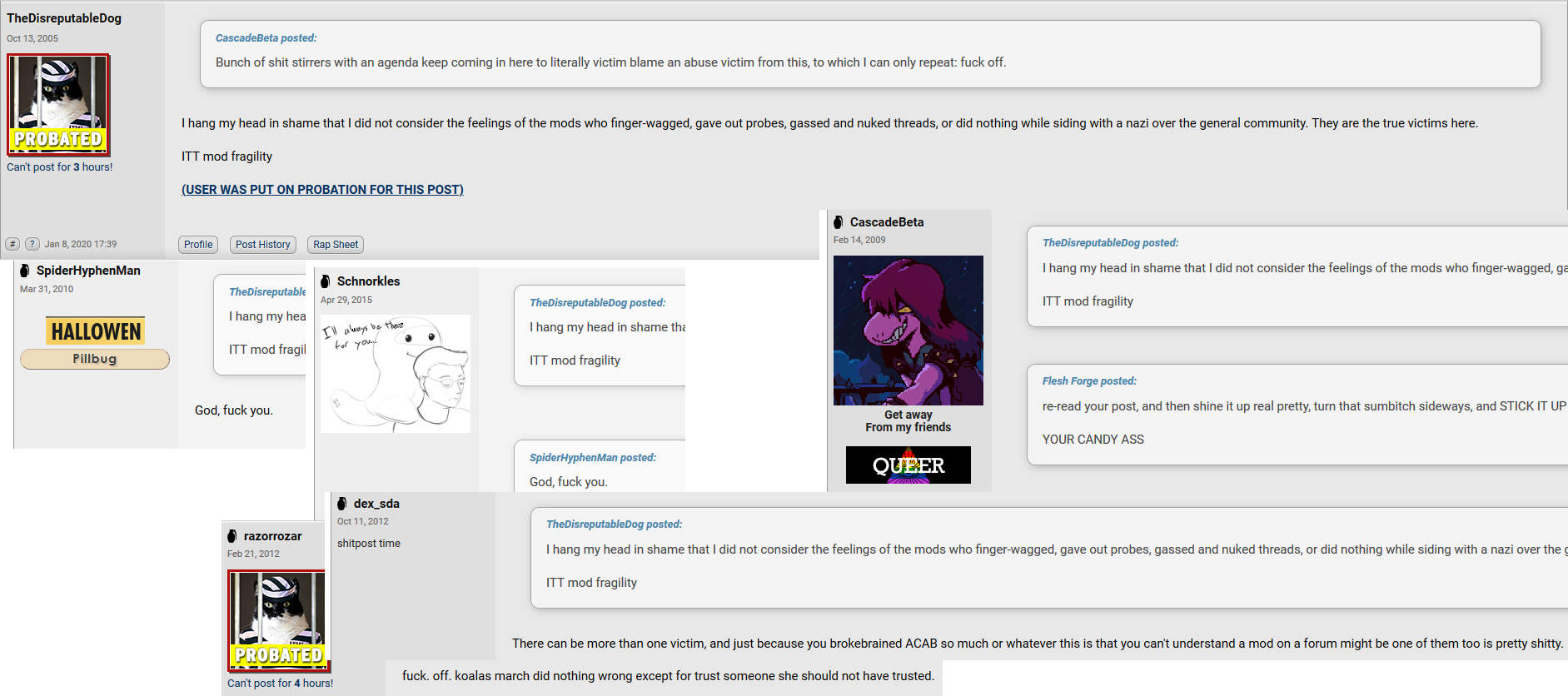Click the '?' icon beside the post date
1568x696 pixels.
32,244
